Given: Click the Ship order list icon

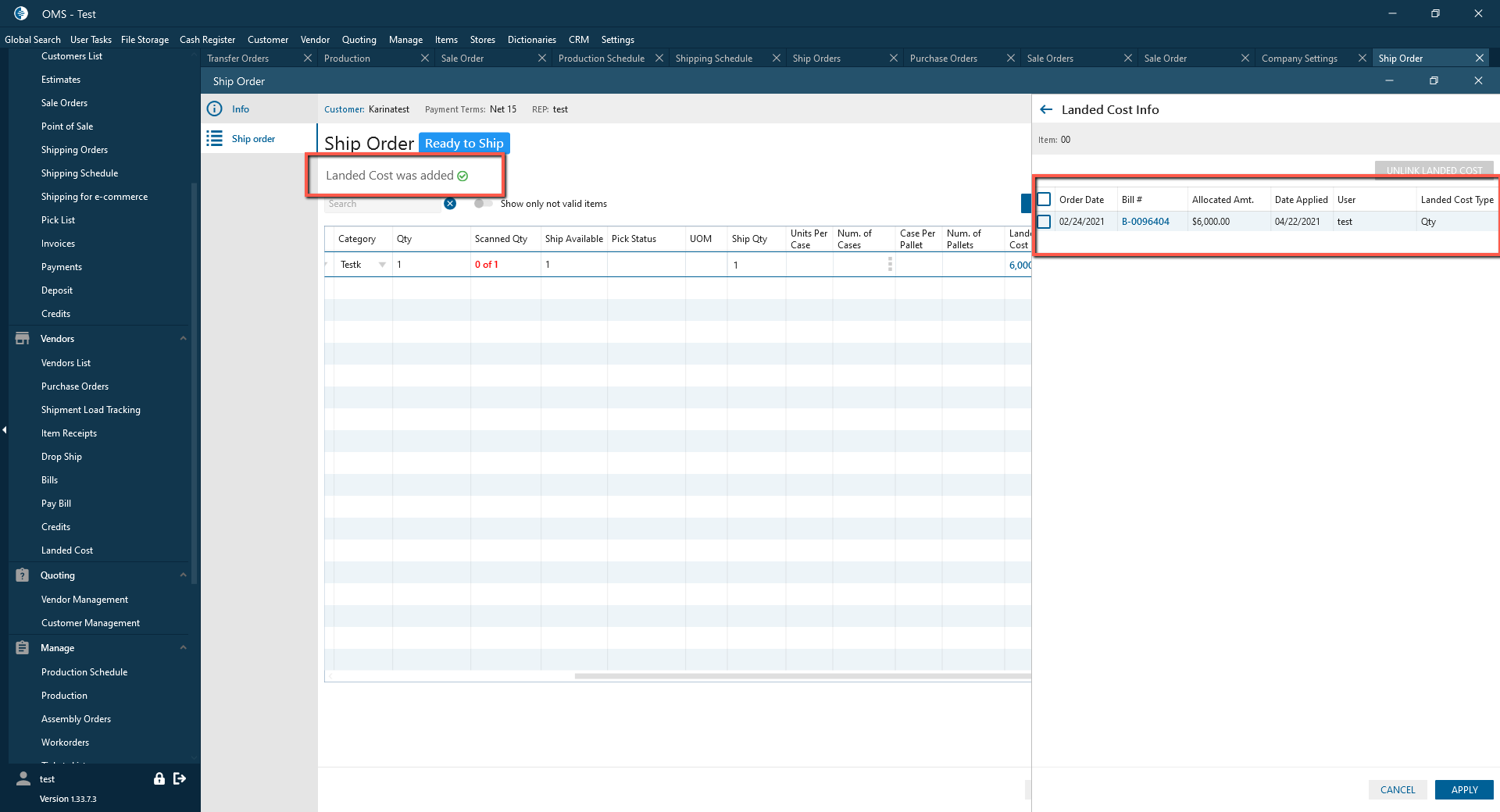Looking at the screenshot, I should tap(214, 139).
